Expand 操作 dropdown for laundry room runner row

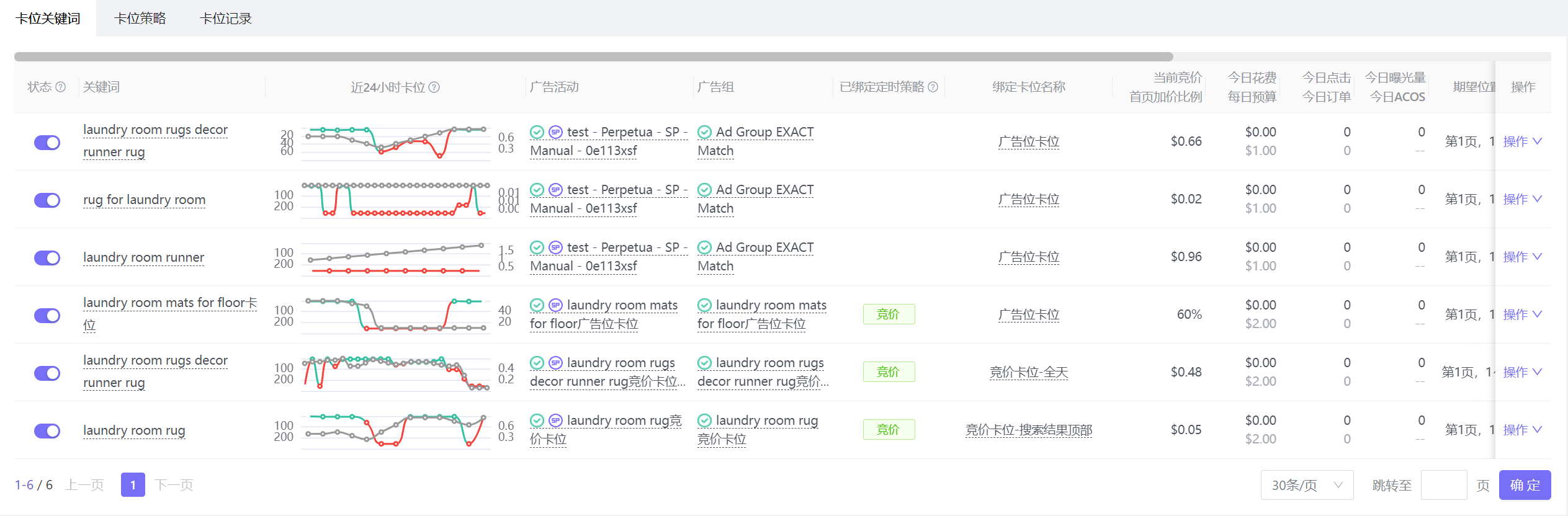(x=1522, y=257)
